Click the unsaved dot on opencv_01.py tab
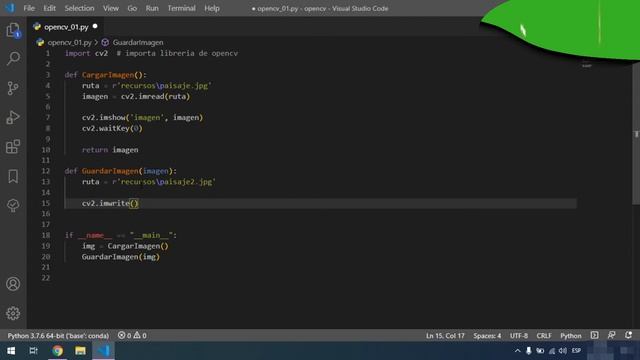 [x=95, y=27]
